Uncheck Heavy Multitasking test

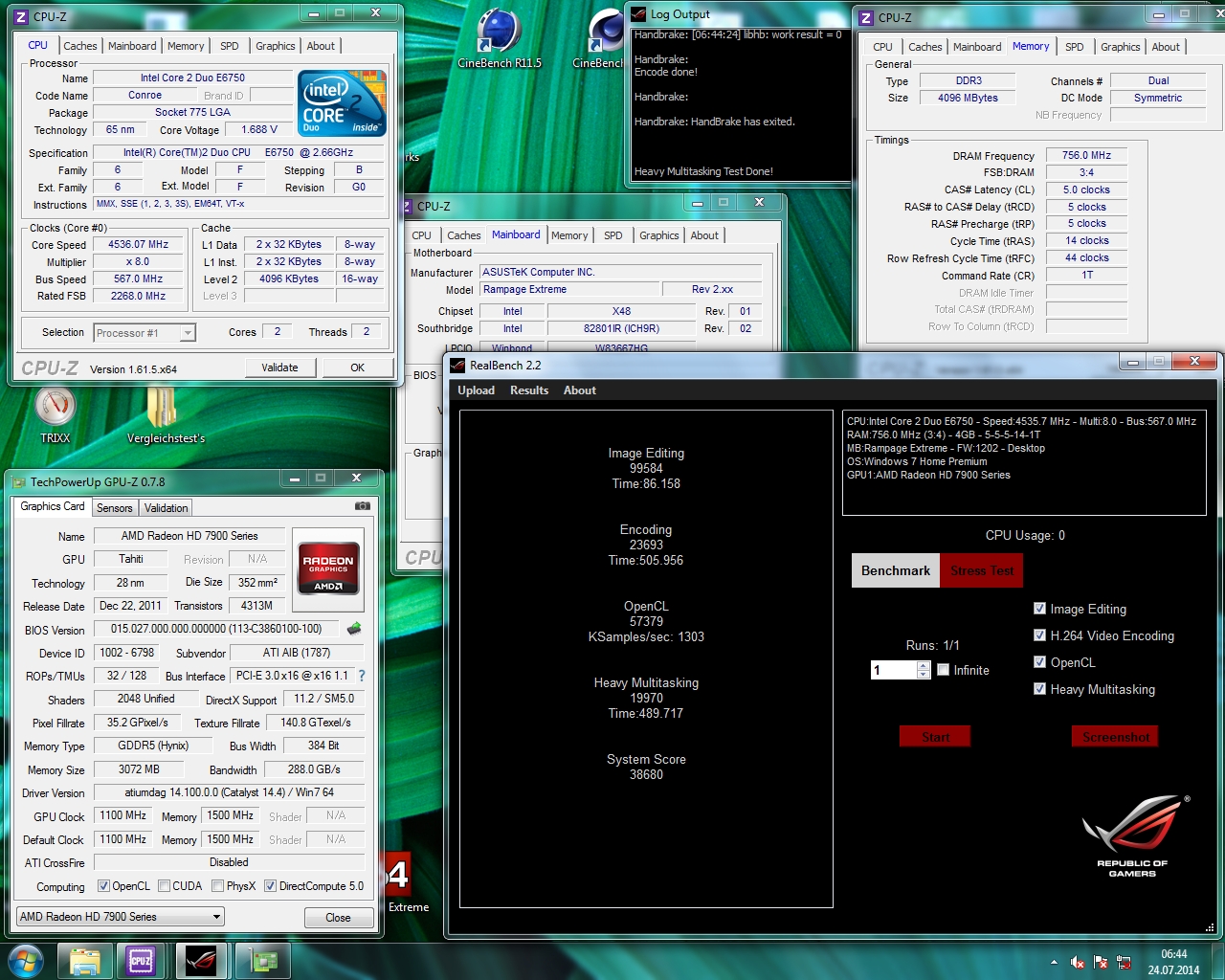[1039, 688]
